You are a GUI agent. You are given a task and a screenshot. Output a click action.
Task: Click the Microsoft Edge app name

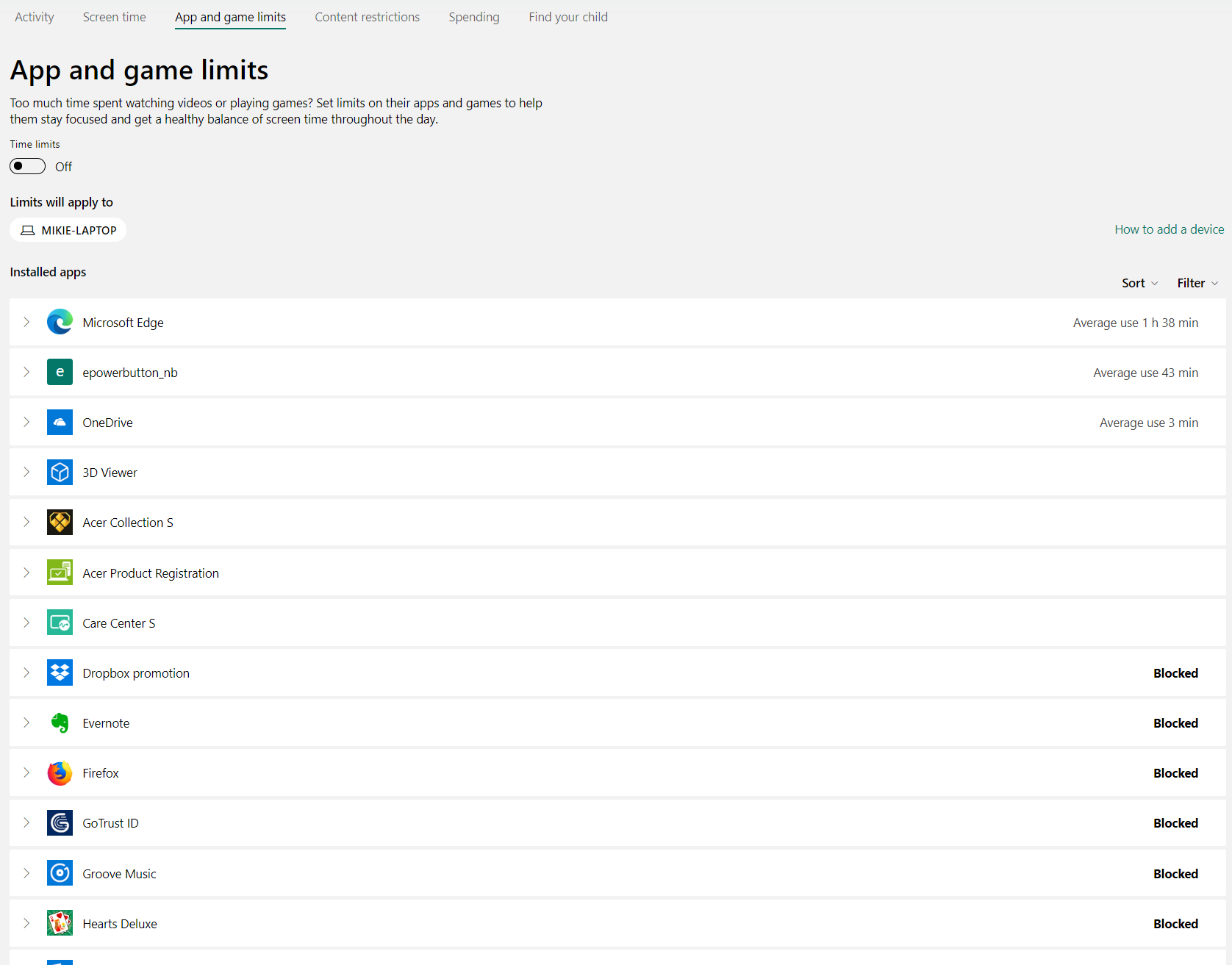tap(123, 323)
